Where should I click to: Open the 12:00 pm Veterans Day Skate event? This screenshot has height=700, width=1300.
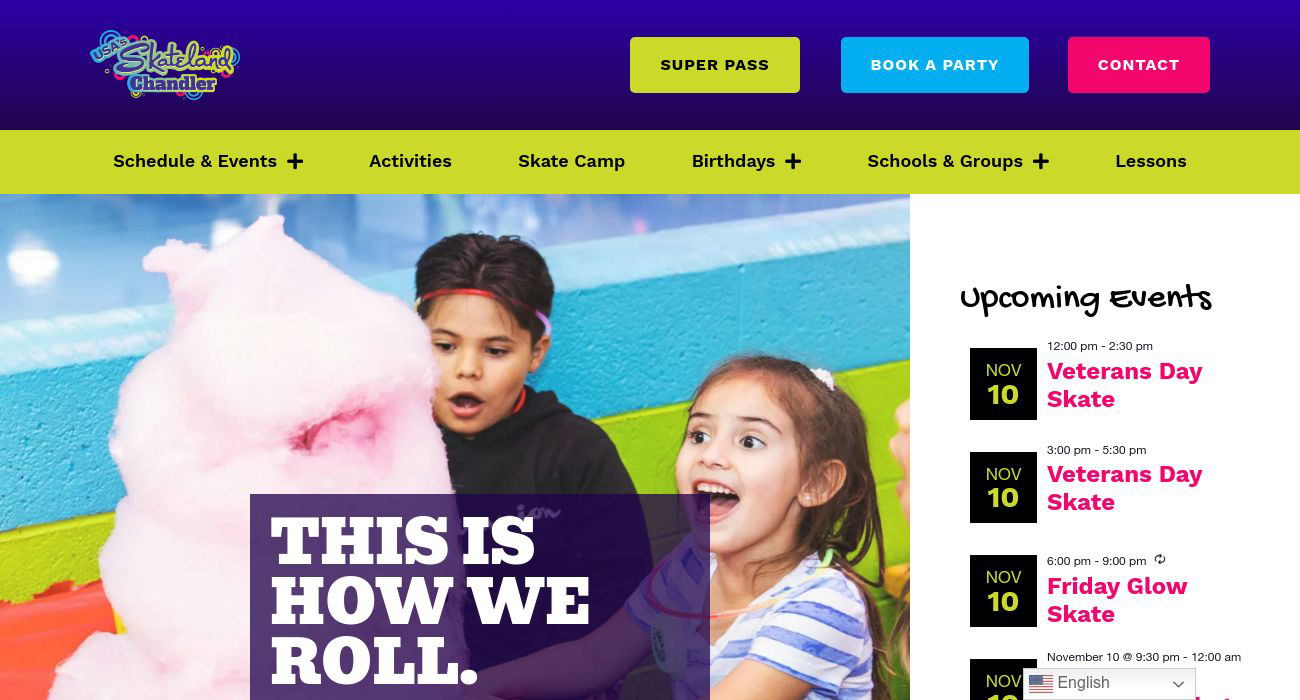(1124, 385)
